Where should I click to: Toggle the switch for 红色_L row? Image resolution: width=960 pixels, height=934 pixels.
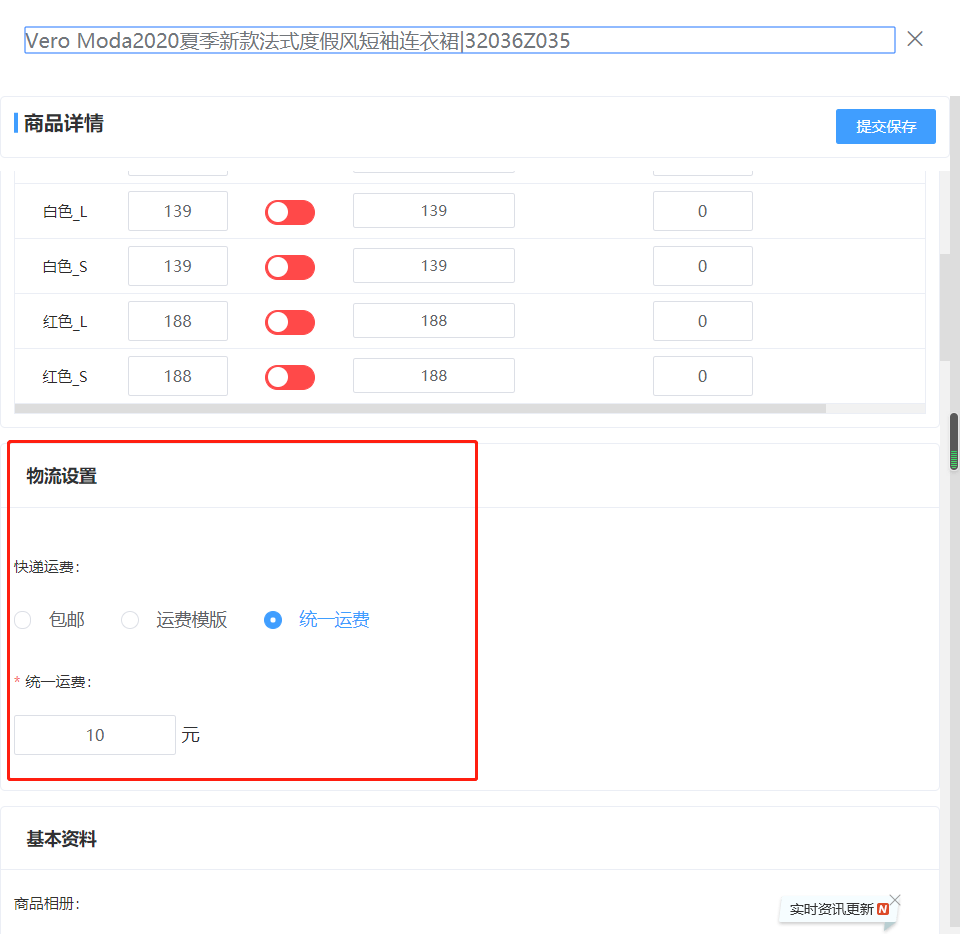[289, 322]
